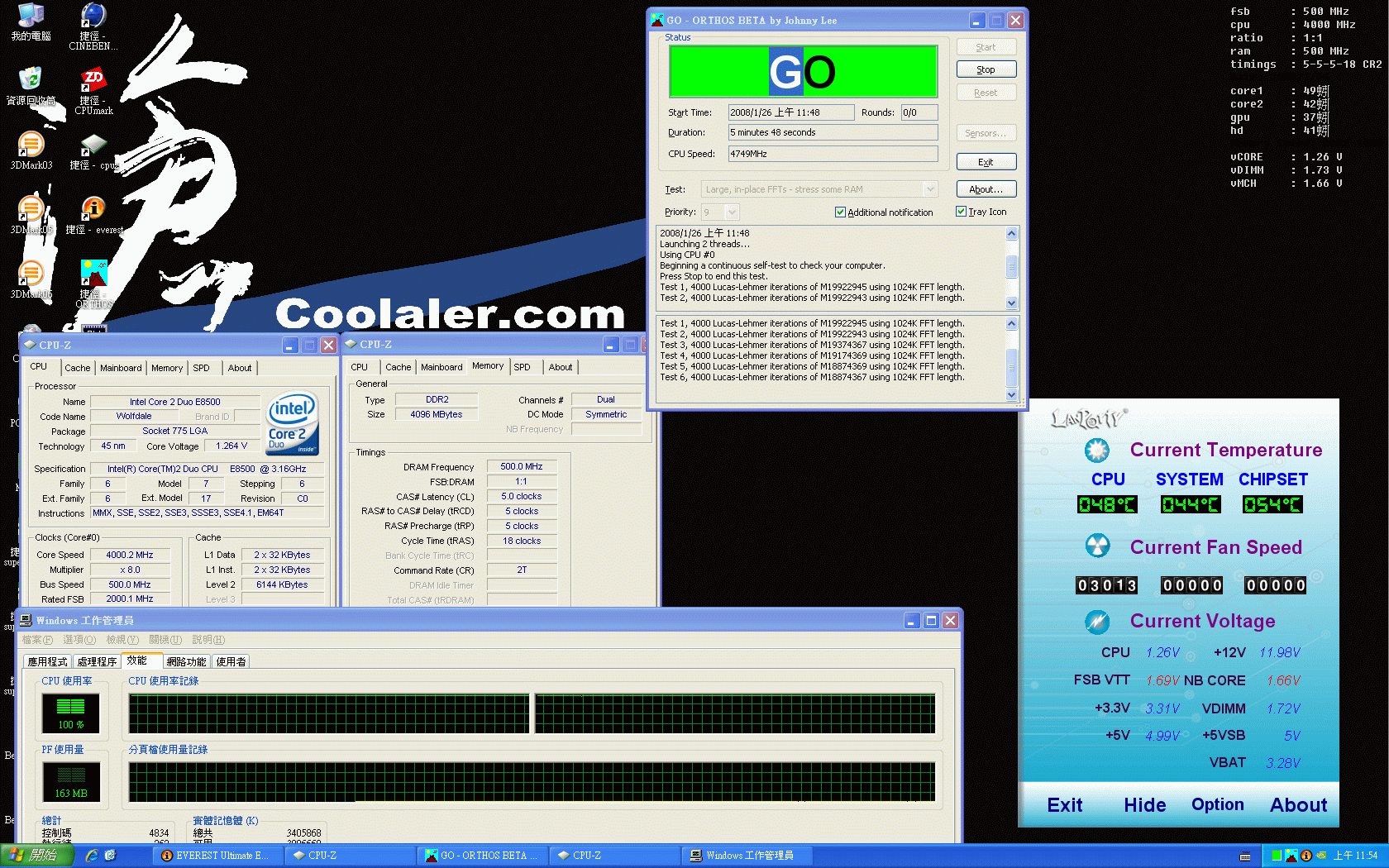Switch to the 處理程序 tab in Task Manager
The image size is (1389, 868).
click(97, 661)
